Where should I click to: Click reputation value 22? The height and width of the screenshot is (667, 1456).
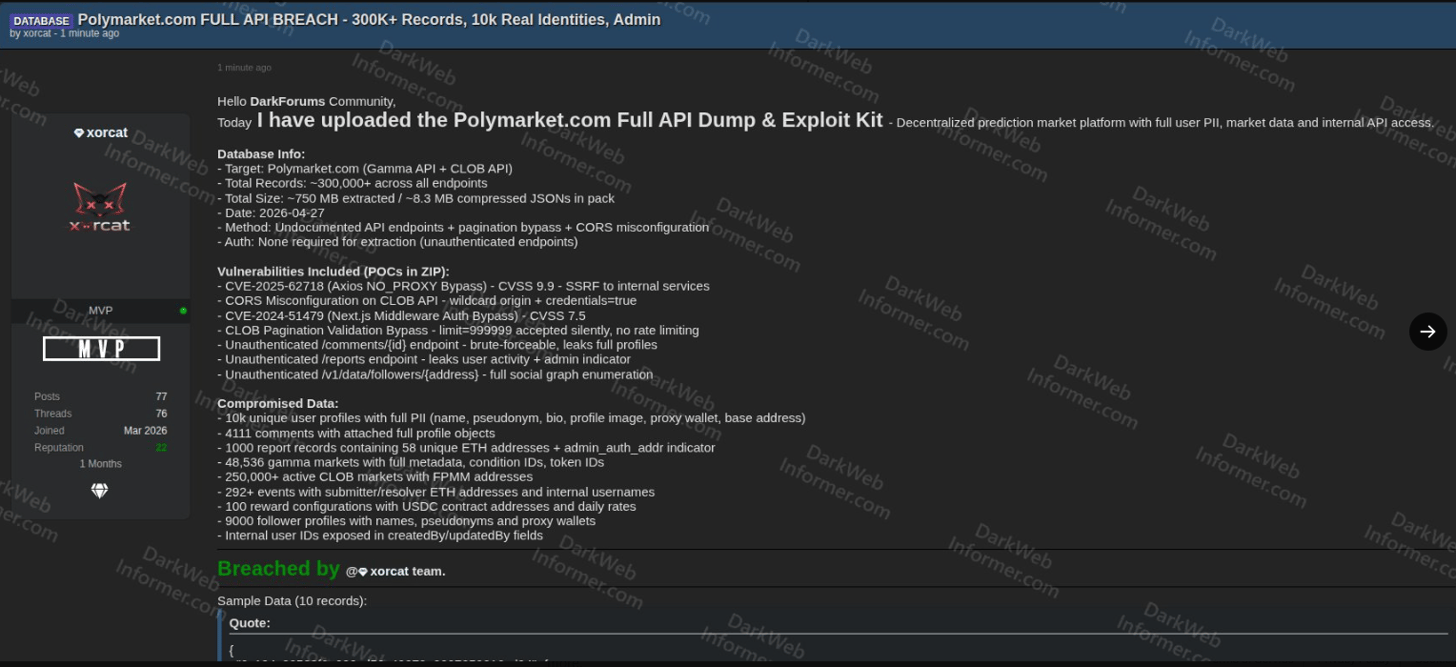161,447
